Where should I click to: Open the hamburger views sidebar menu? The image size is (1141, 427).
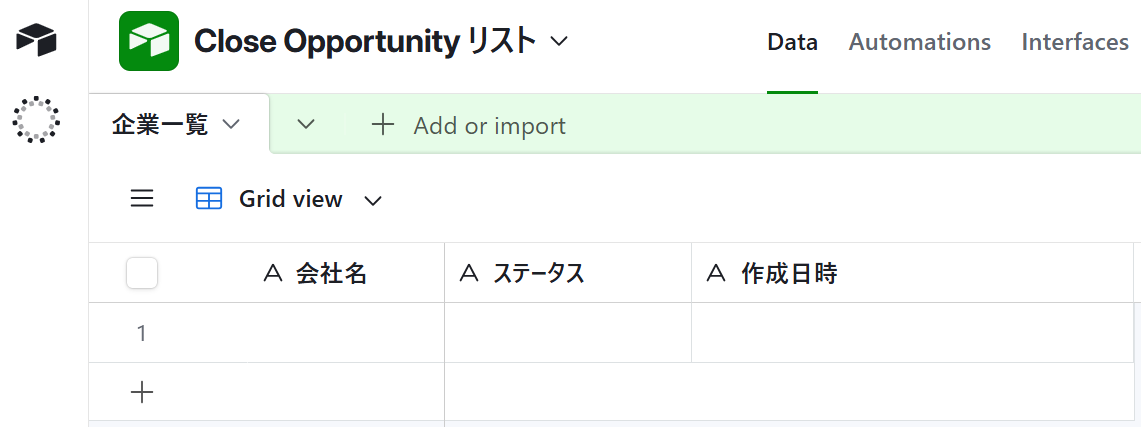(142, 199)
